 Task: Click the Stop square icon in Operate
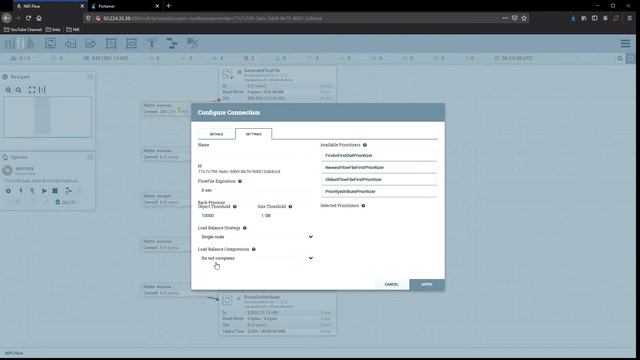tap(55, 191)
